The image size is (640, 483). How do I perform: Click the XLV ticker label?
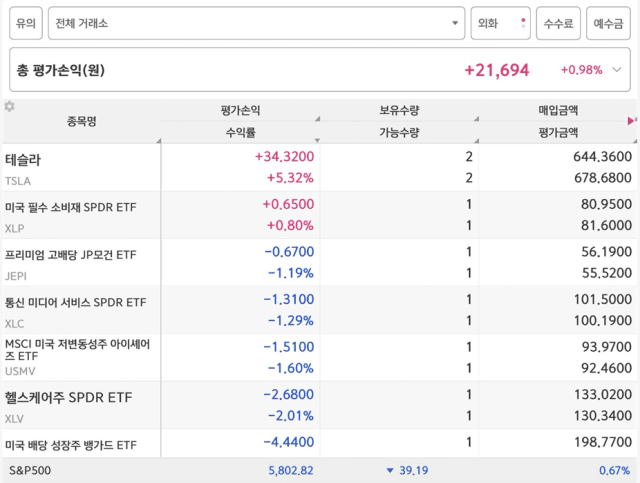point(14,418)
